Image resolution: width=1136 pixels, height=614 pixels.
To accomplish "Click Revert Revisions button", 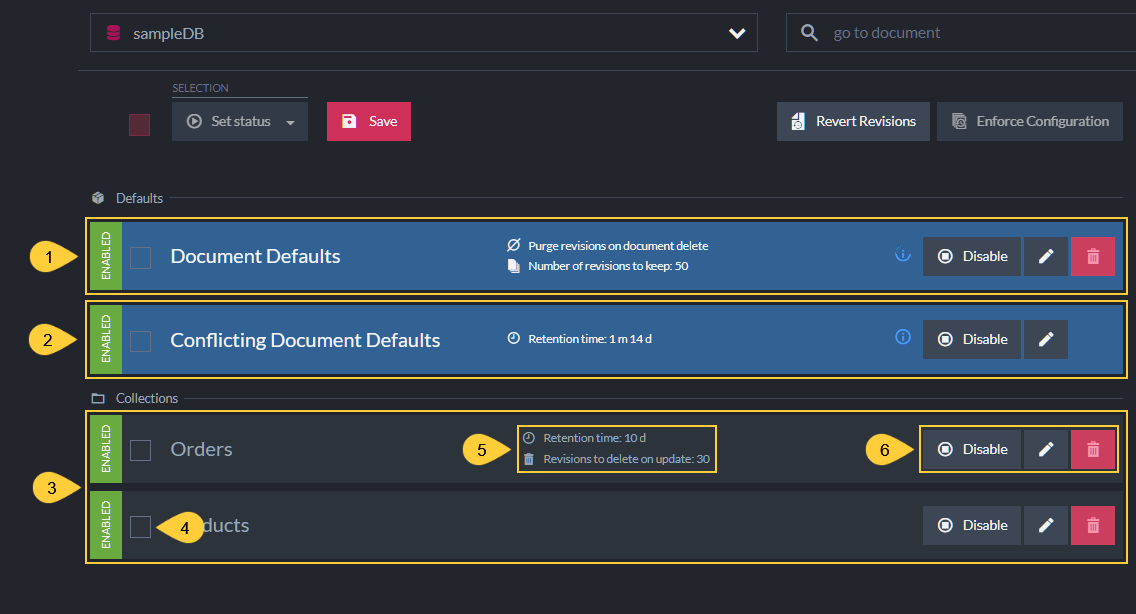I will (853, 122).
